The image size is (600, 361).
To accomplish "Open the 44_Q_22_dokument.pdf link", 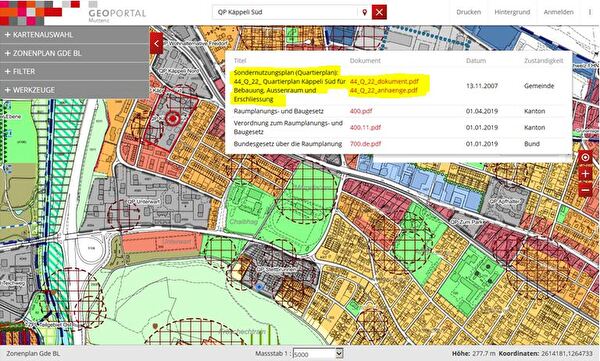I will tap(384, 81).
